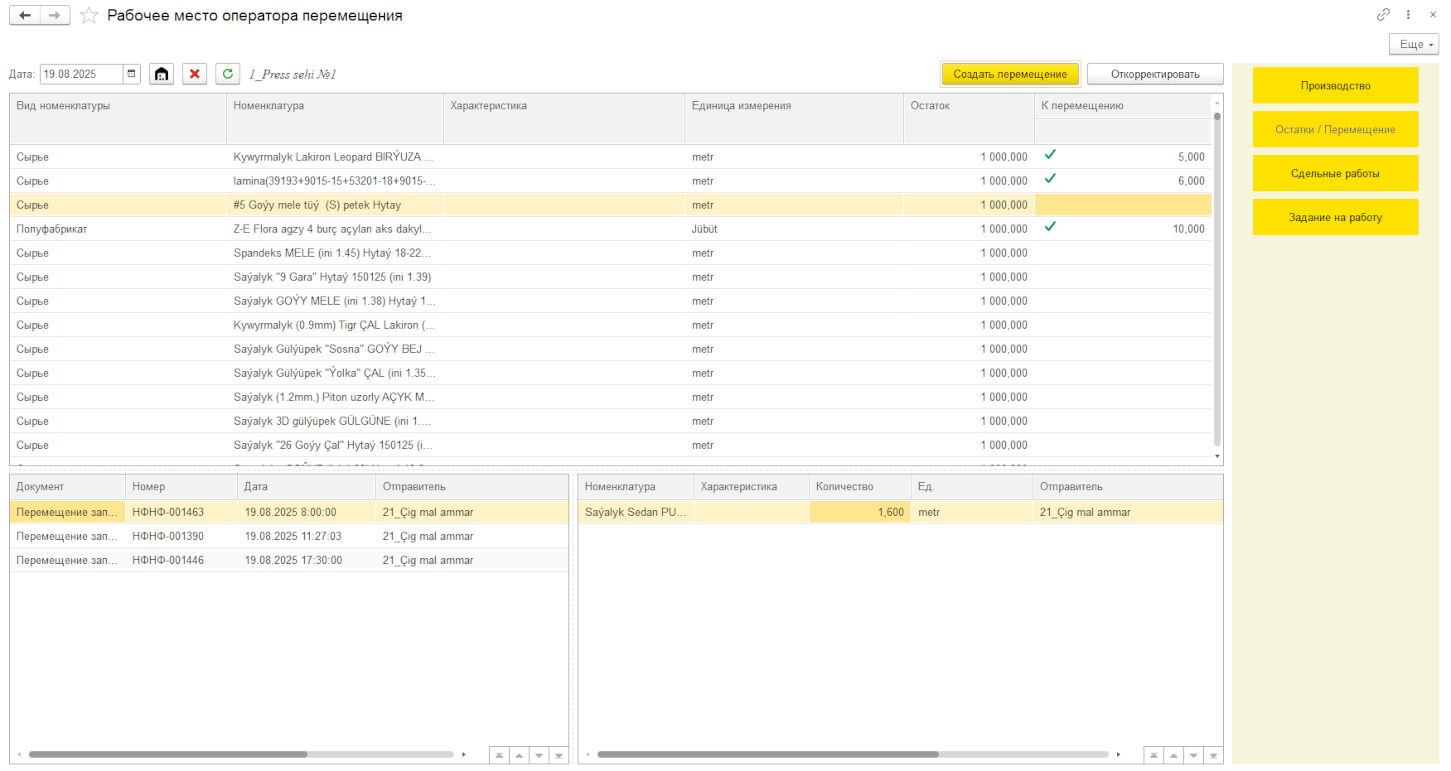Open the date picker calendar icon

click(x=132, y=74)
